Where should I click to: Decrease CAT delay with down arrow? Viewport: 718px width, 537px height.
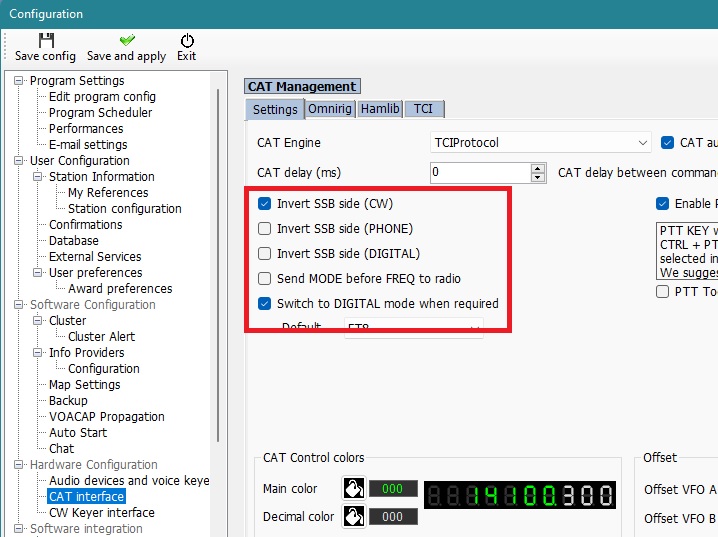click(x=538, y=178)
